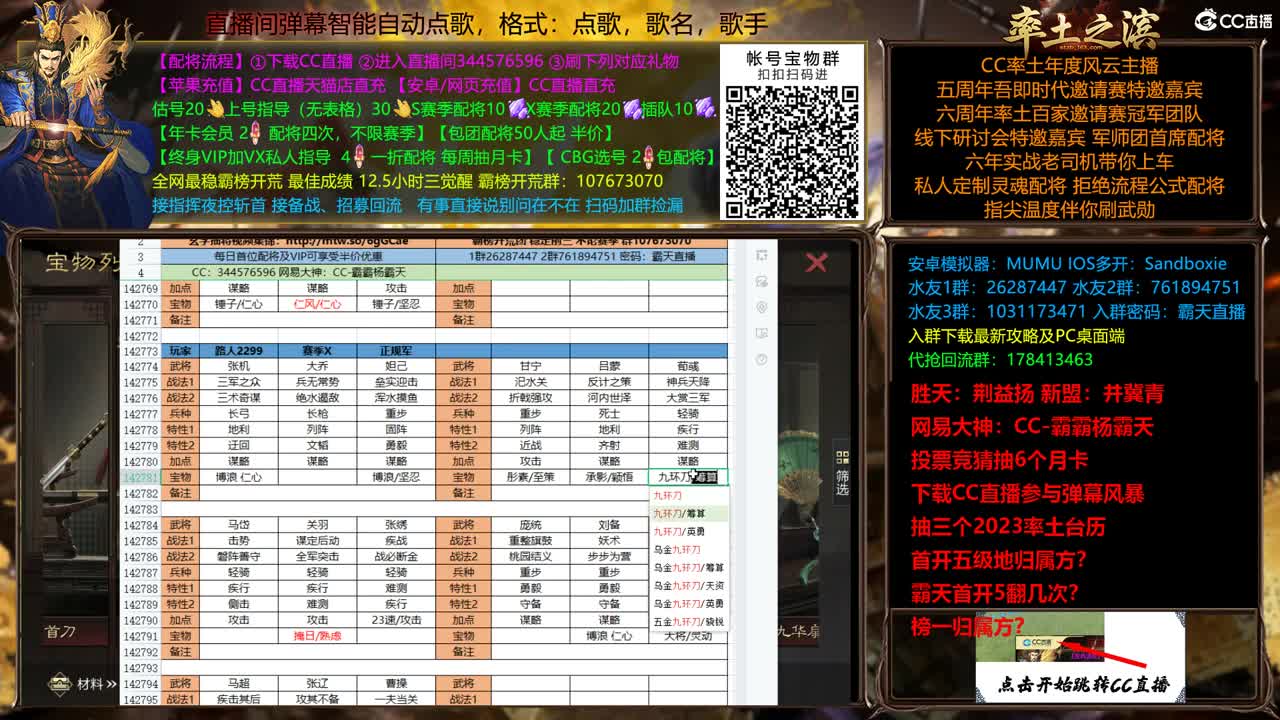Screen dimensions: 1280x720
Task: Click the cell containing 折戟强攻
Action: pyautogui.click(x=530, y=398)
